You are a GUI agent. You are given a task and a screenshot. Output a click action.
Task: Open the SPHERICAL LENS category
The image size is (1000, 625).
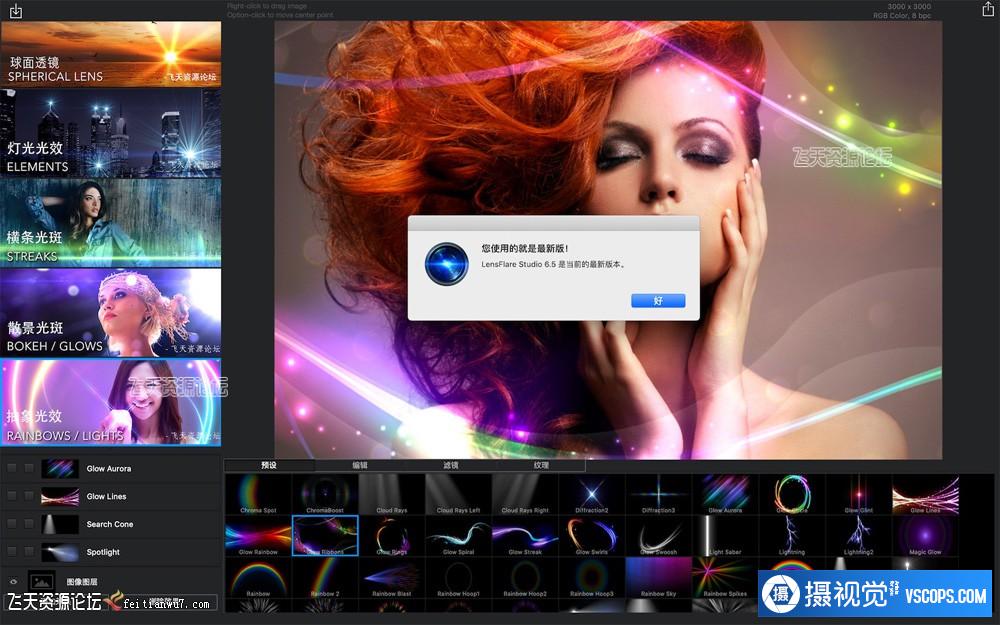point(111,54)
